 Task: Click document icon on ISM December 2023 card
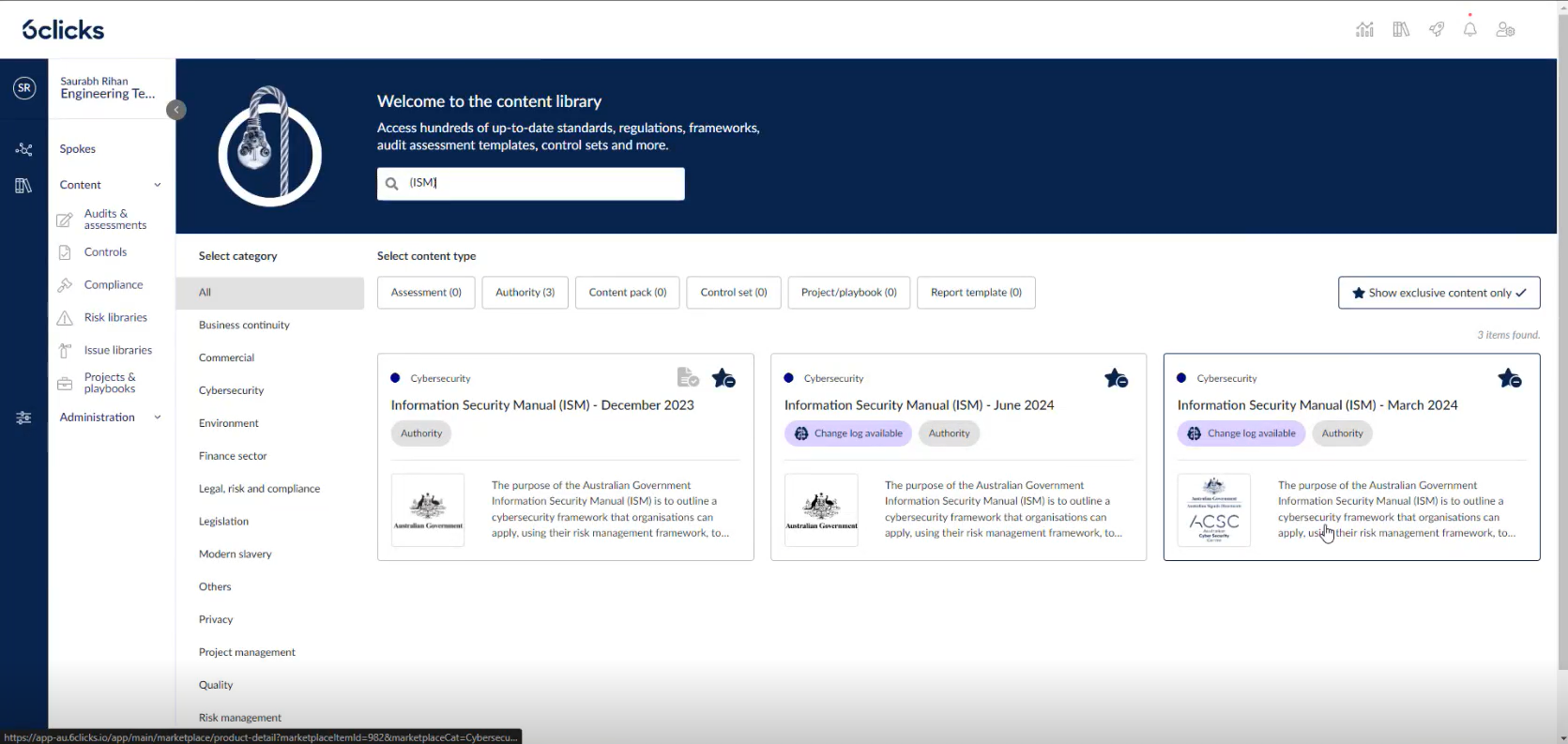pos(688,377)
